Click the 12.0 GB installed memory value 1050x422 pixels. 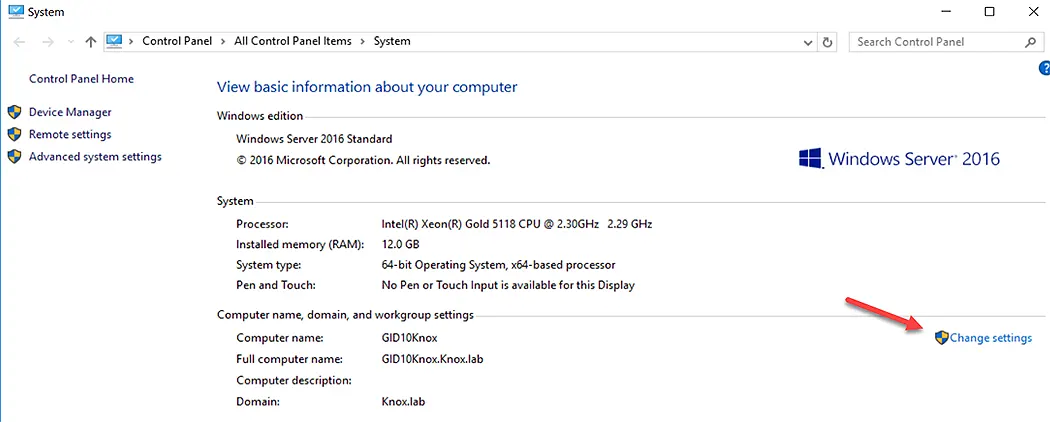pyautogui.click(x=400, y=244)
